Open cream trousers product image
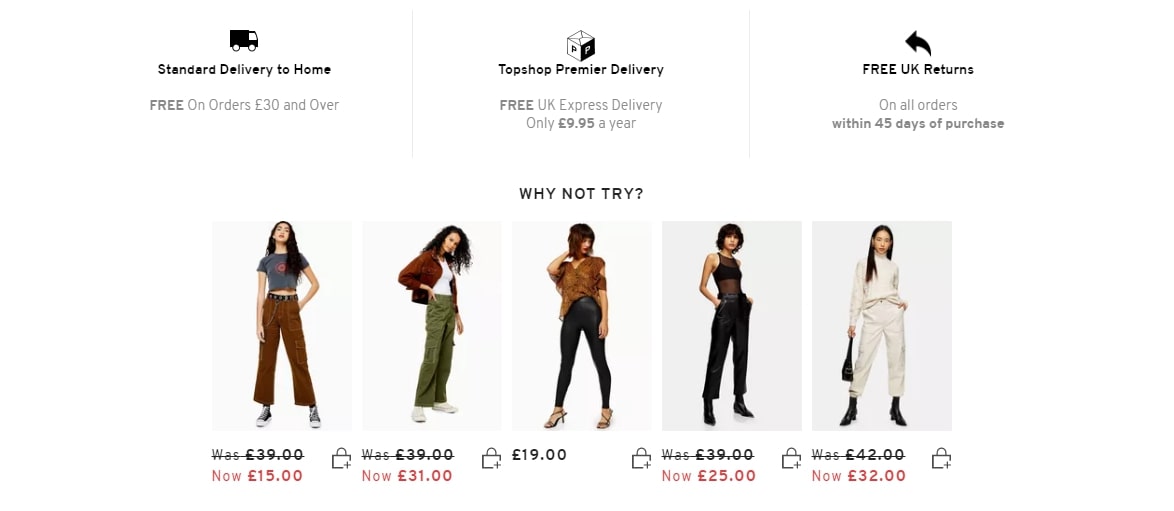Image resolution: width=1174 pixels, height=511 pixels. point(882,326)
